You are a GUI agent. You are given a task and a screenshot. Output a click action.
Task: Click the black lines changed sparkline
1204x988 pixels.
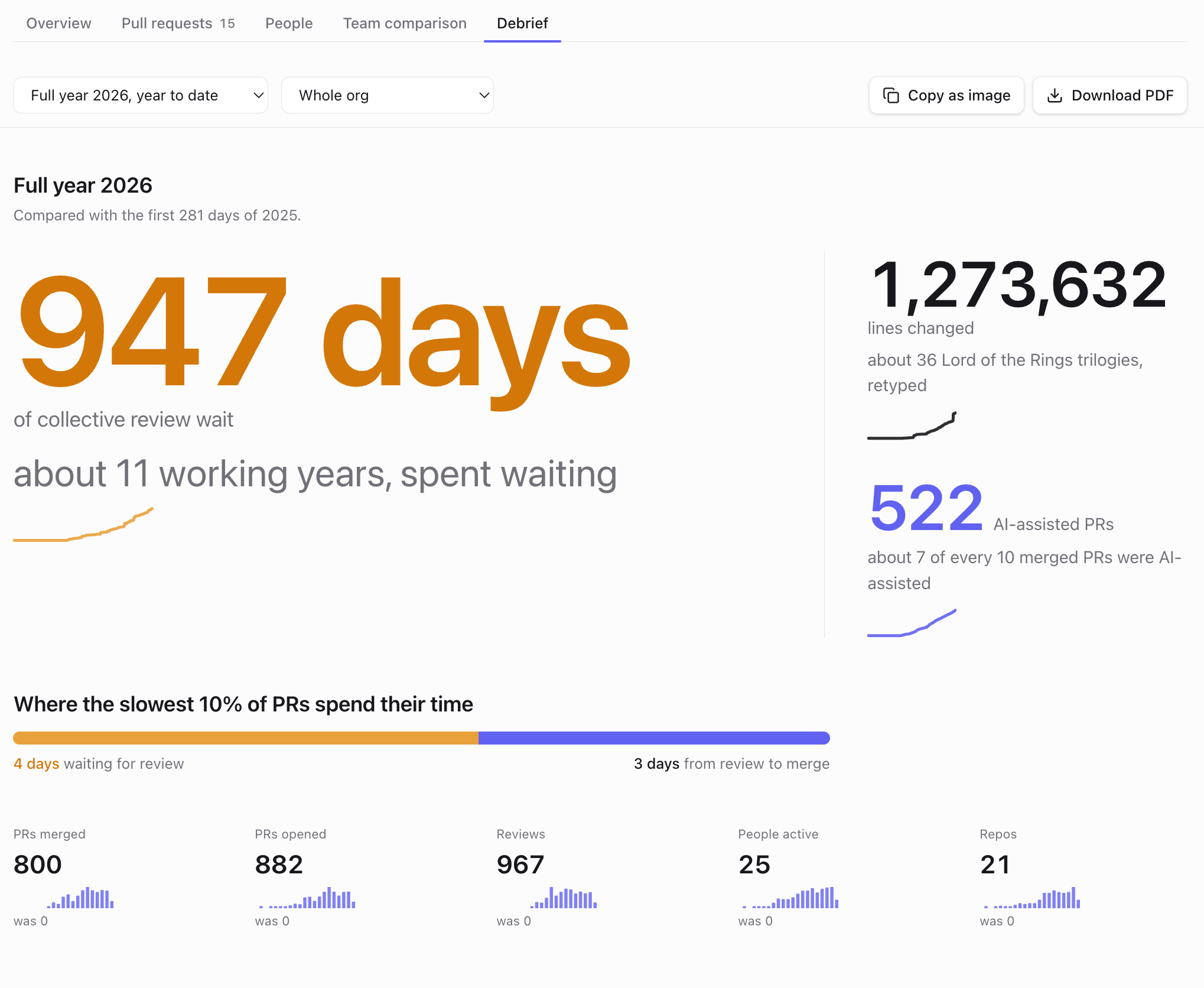tap(912, 425)
